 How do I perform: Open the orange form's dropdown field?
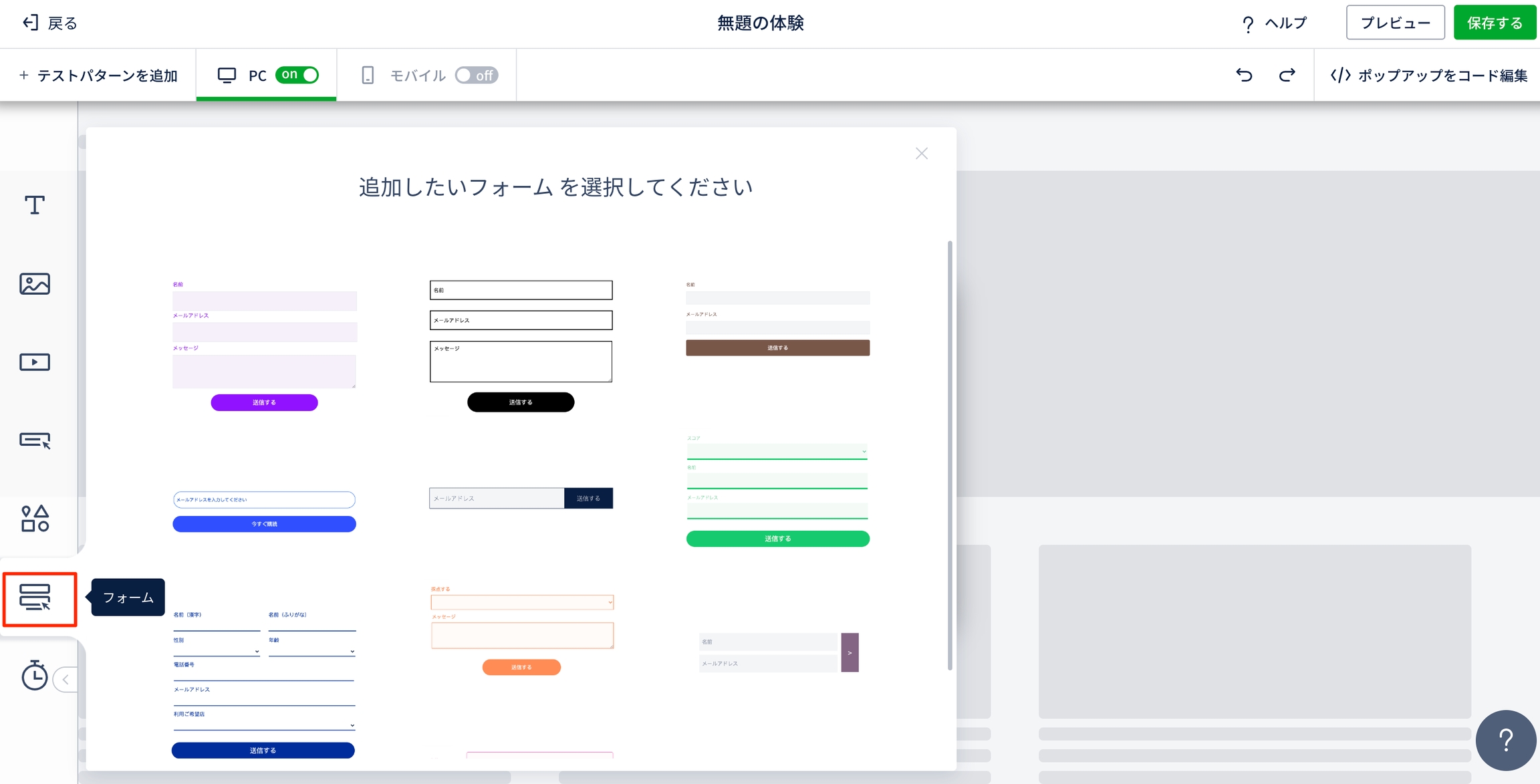(x=522, y=602)
